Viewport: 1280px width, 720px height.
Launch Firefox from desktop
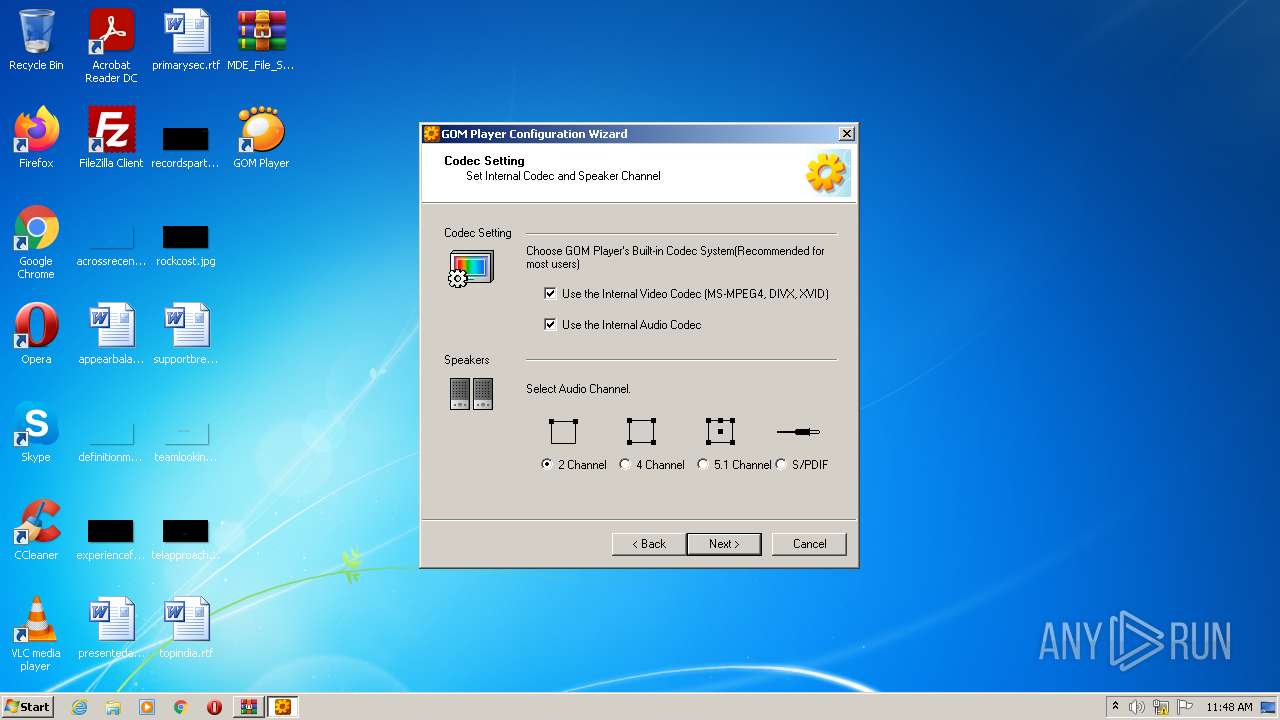(36, 138)
